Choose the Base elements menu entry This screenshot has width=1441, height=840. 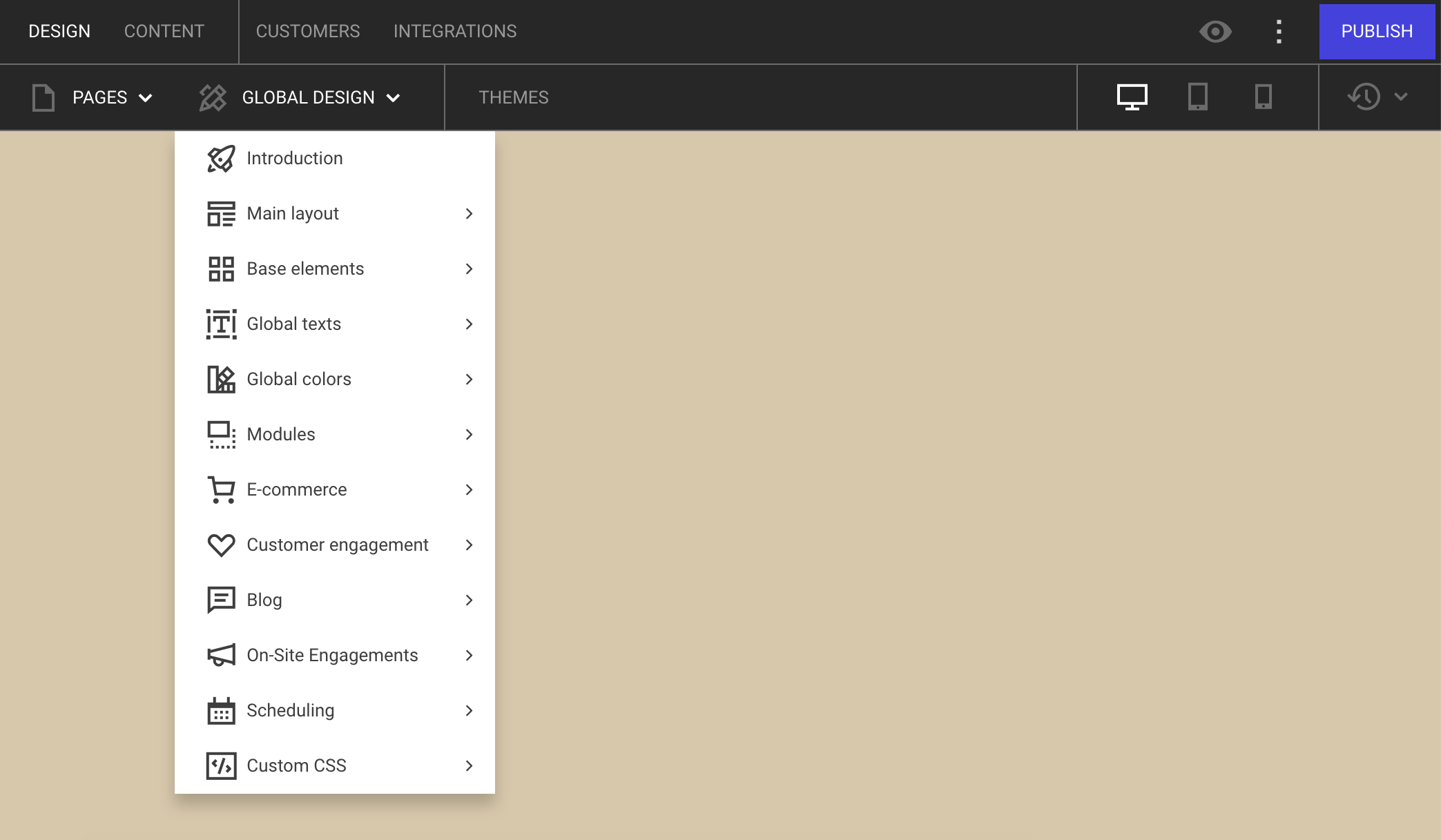(x=335, y=269)
